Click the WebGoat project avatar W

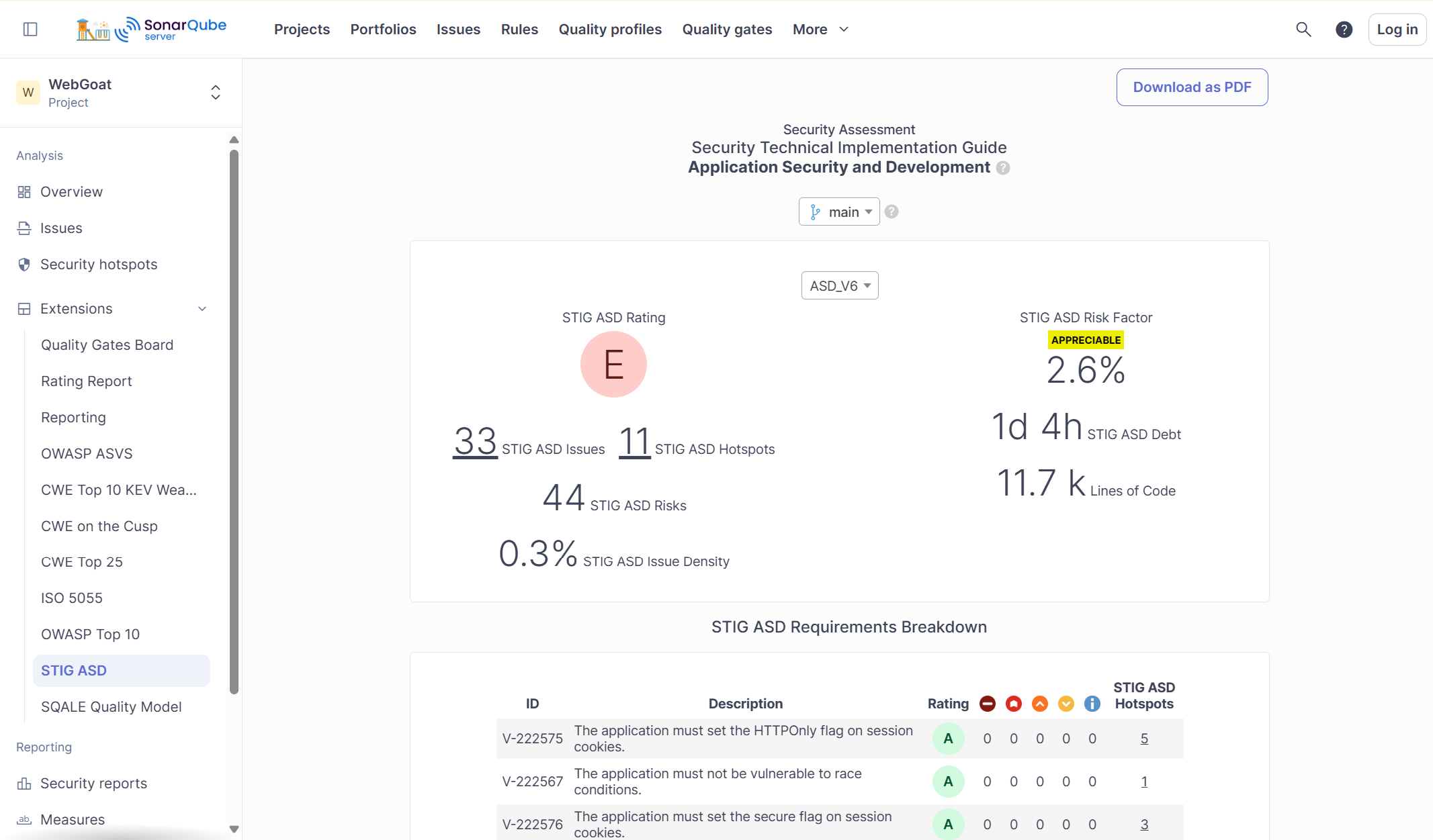(x=28, y=93)
